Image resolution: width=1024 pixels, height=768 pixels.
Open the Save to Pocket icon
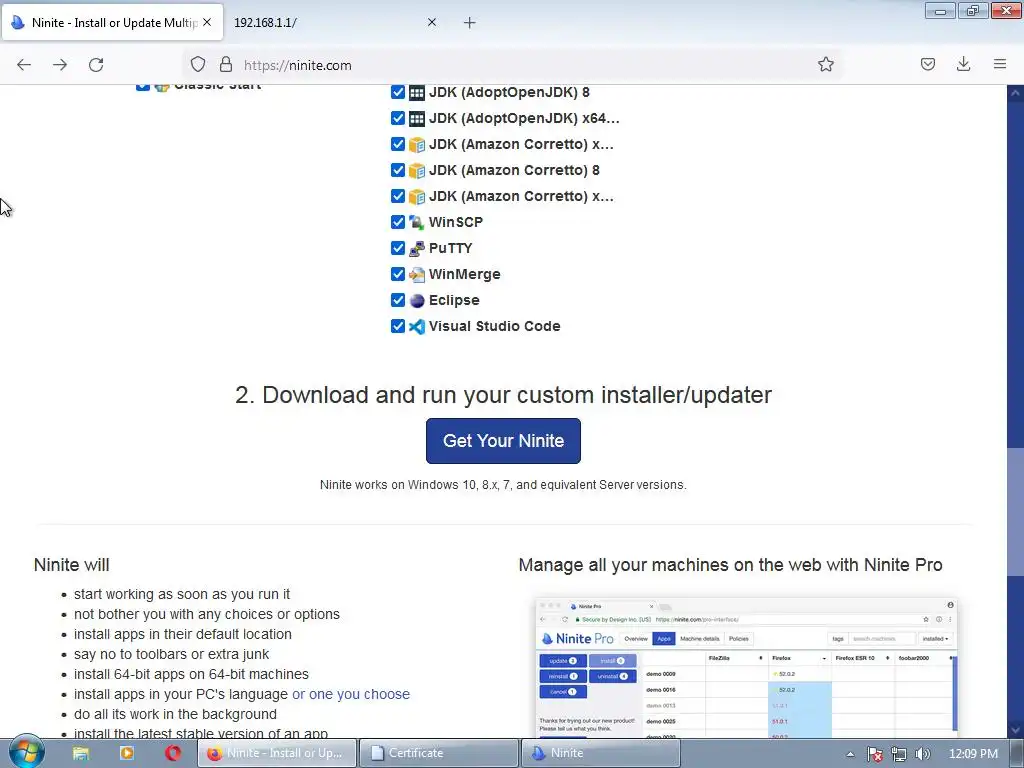coord(928,64)
